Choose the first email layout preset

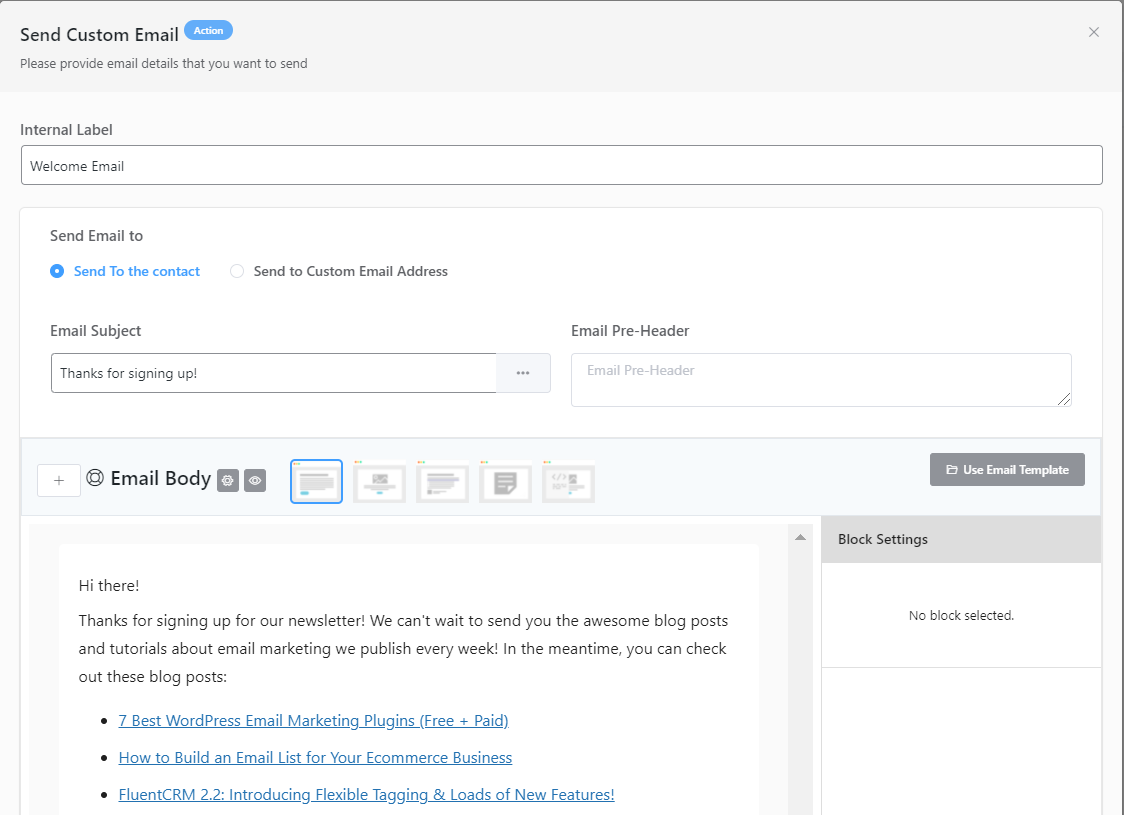316,481
